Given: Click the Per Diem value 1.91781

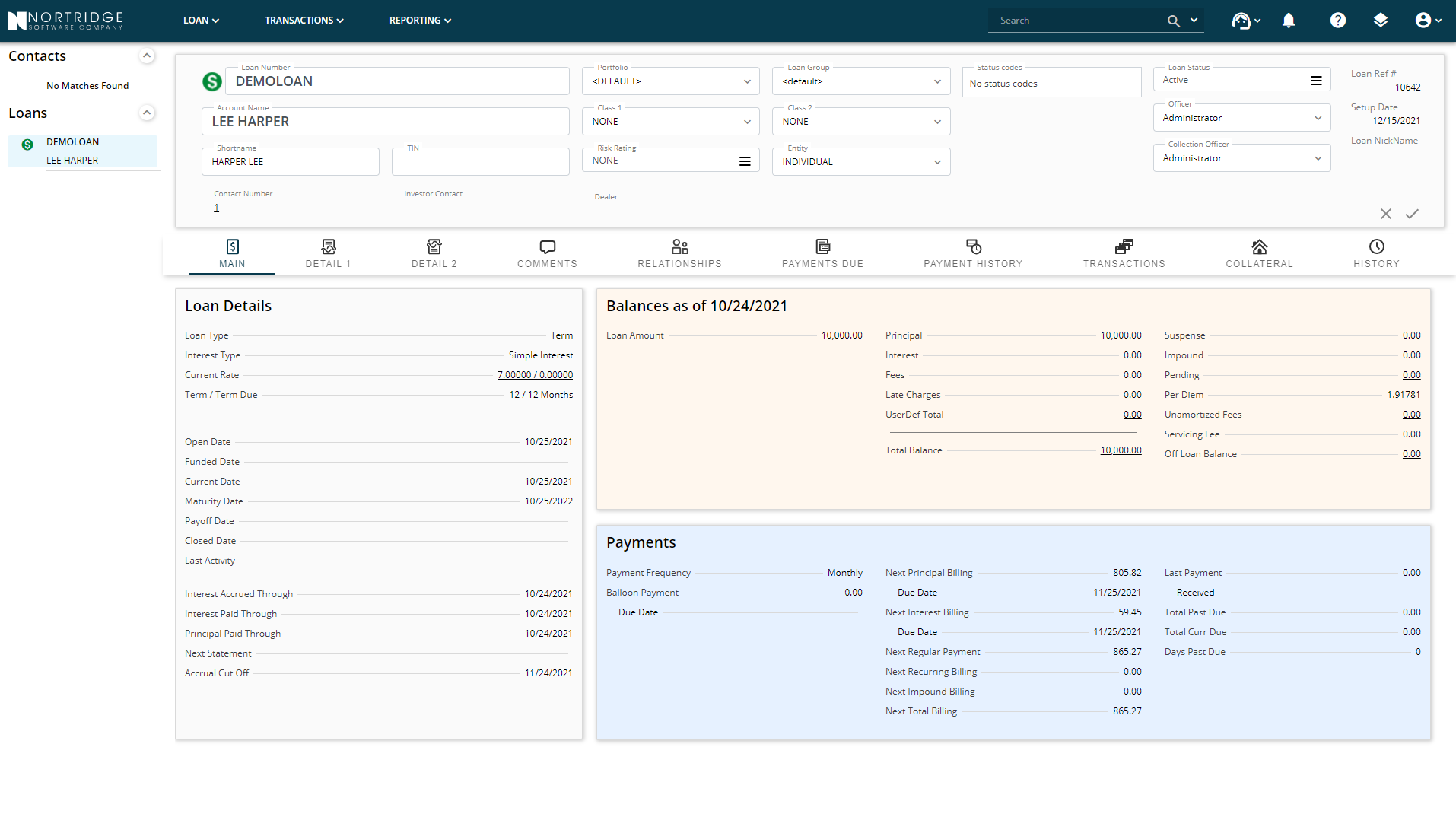Looking at the screenshot, I should pyautogui.click(x=1404, y=395).
